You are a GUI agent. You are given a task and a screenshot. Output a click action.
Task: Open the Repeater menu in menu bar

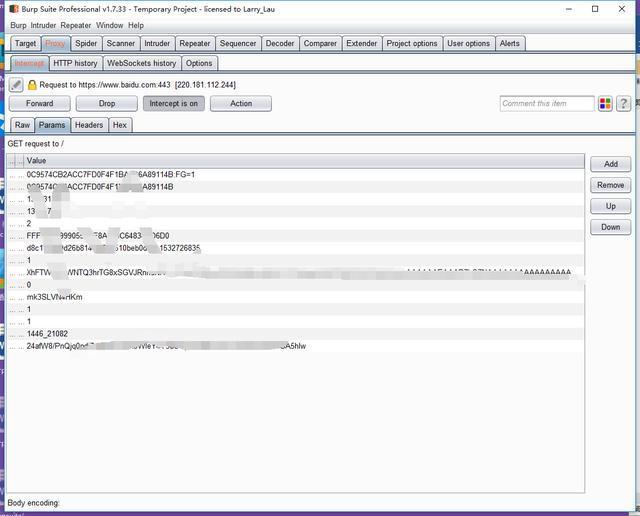coord(76,25)
